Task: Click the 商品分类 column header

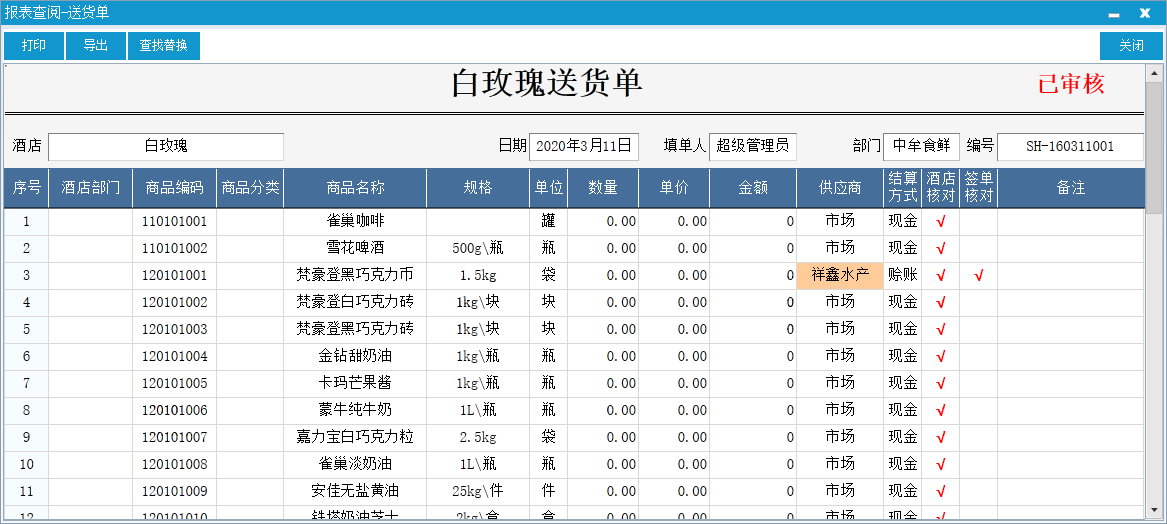Action: point(250,188)
